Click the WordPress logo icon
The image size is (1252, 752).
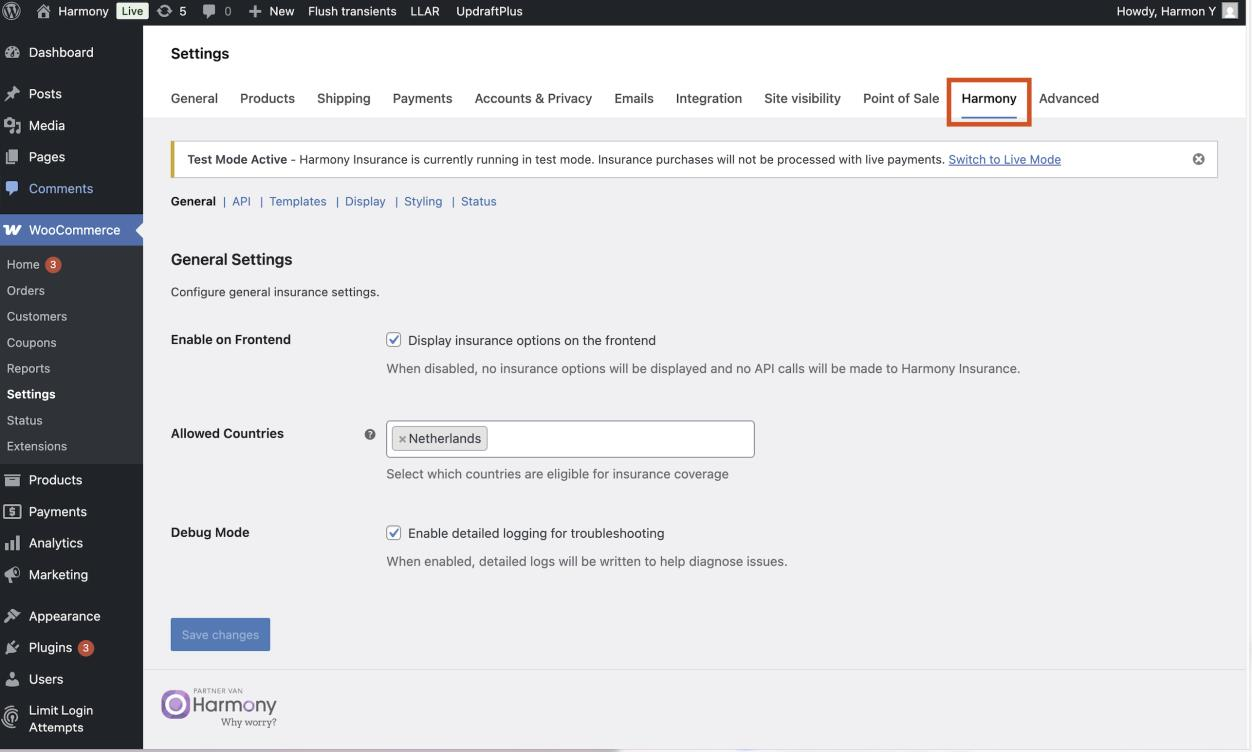pos(13,12)
